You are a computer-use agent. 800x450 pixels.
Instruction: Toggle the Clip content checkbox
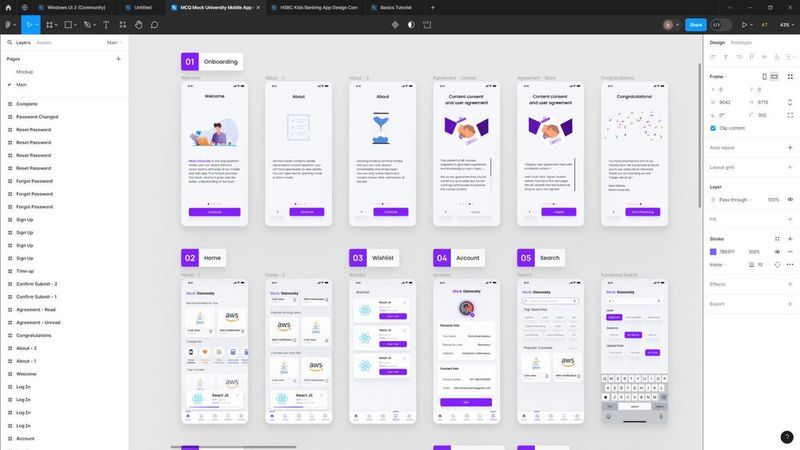713,128
